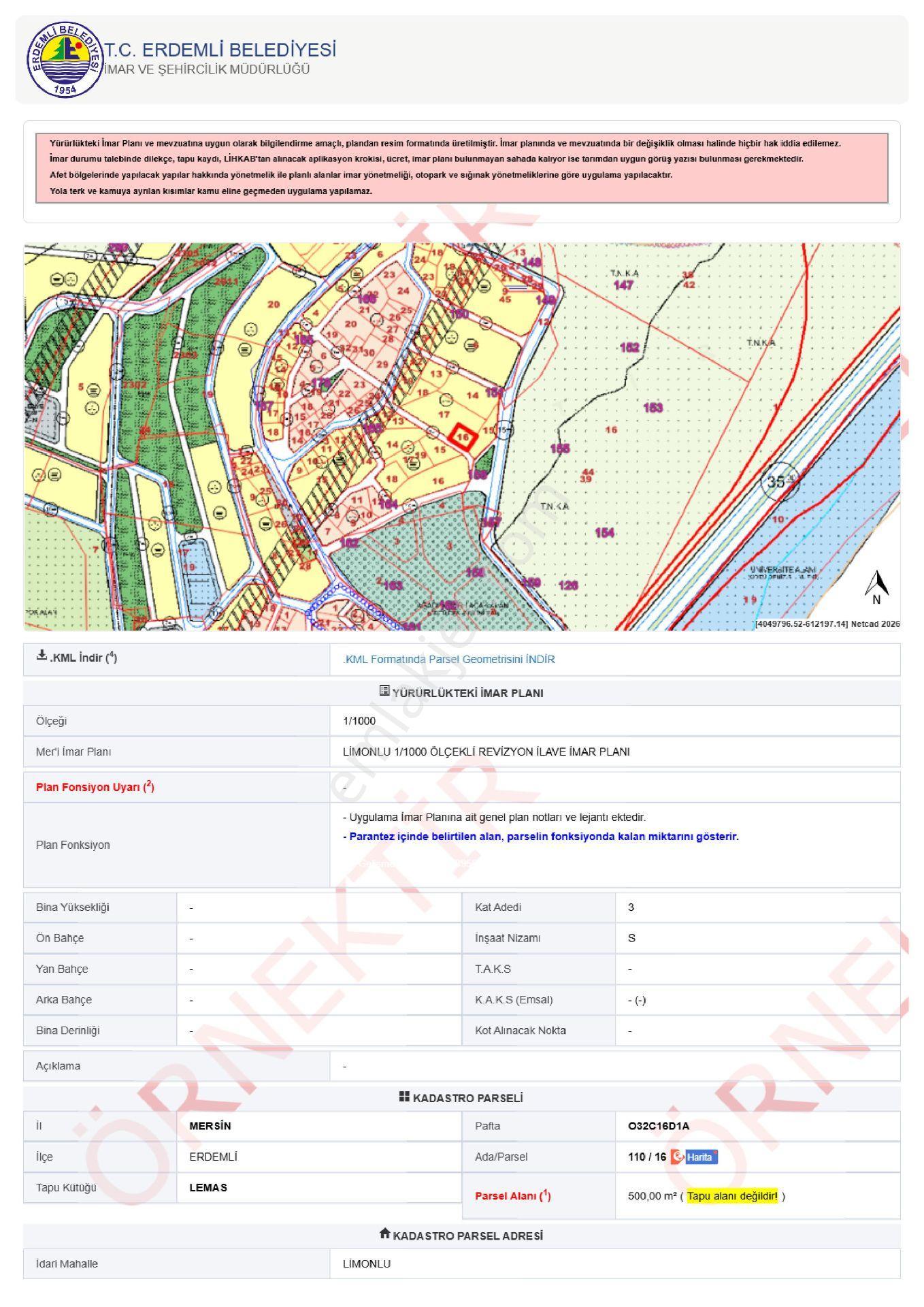924x1307 pixels.
Task: Click the north arrow compass icon
Action: (x=877, y=587)
